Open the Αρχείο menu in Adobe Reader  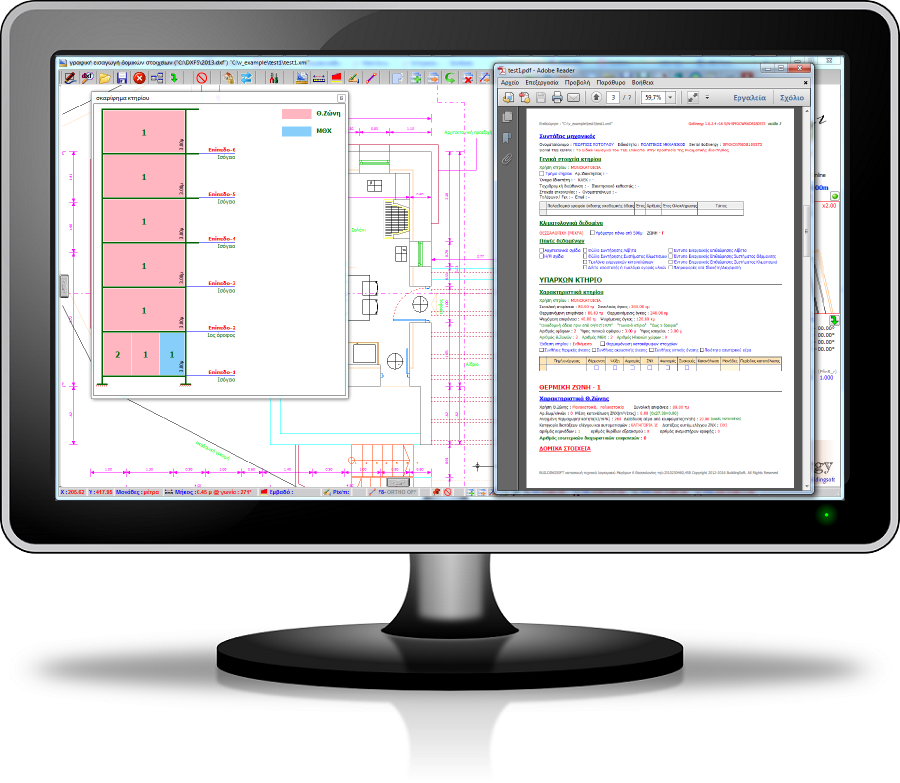(511, 81)
